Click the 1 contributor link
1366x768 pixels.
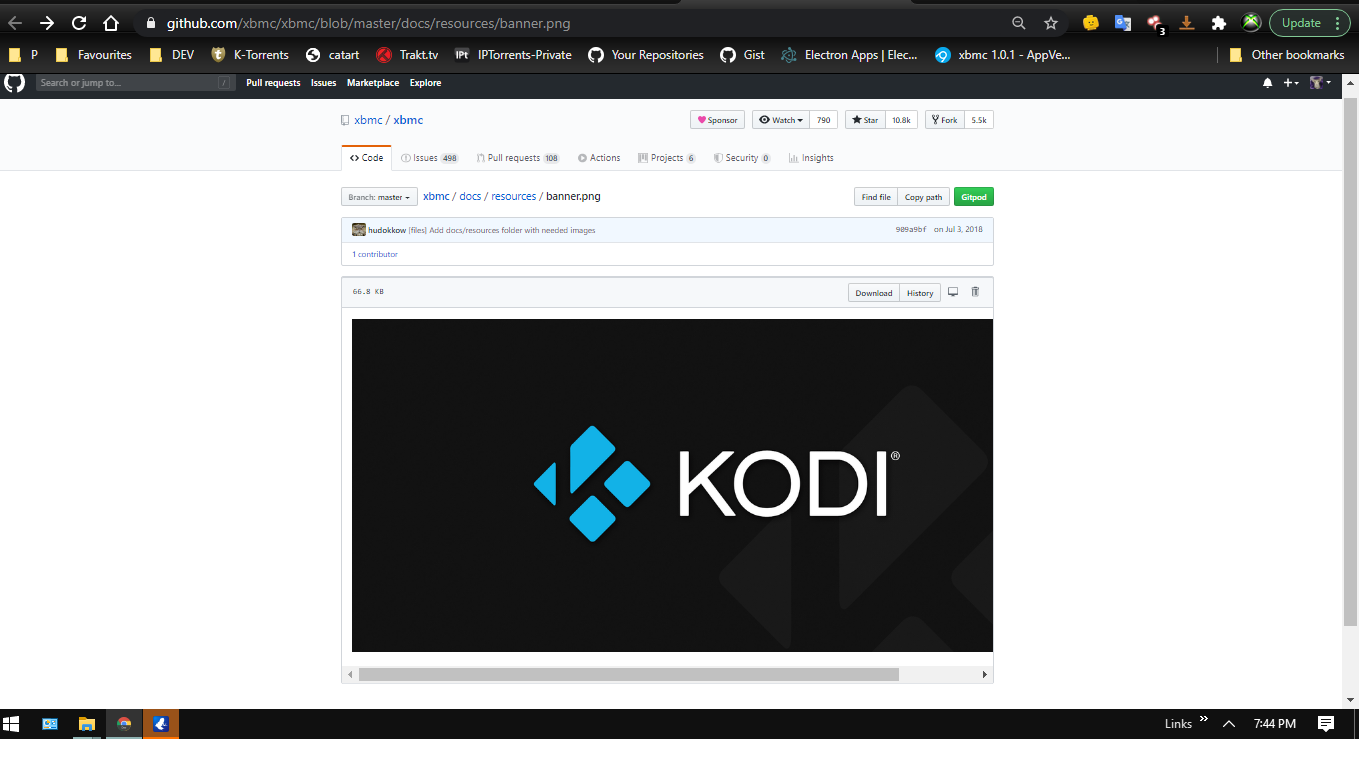[x=375, y=254]
